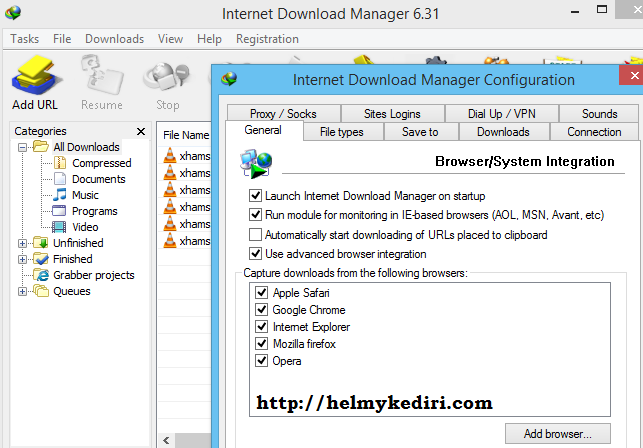Open the Registration menu
Viewport: 643px width, 448px height.
(x=267, y=39)
